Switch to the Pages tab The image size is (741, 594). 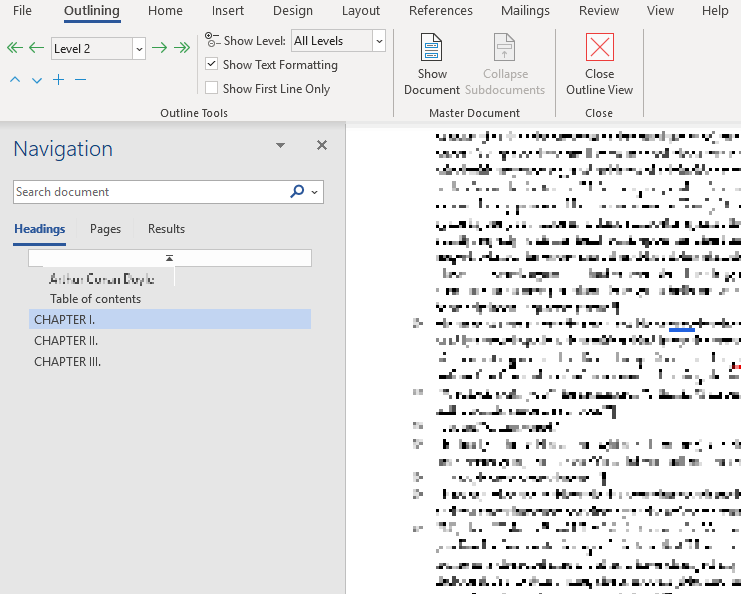(x=105, y=229)
